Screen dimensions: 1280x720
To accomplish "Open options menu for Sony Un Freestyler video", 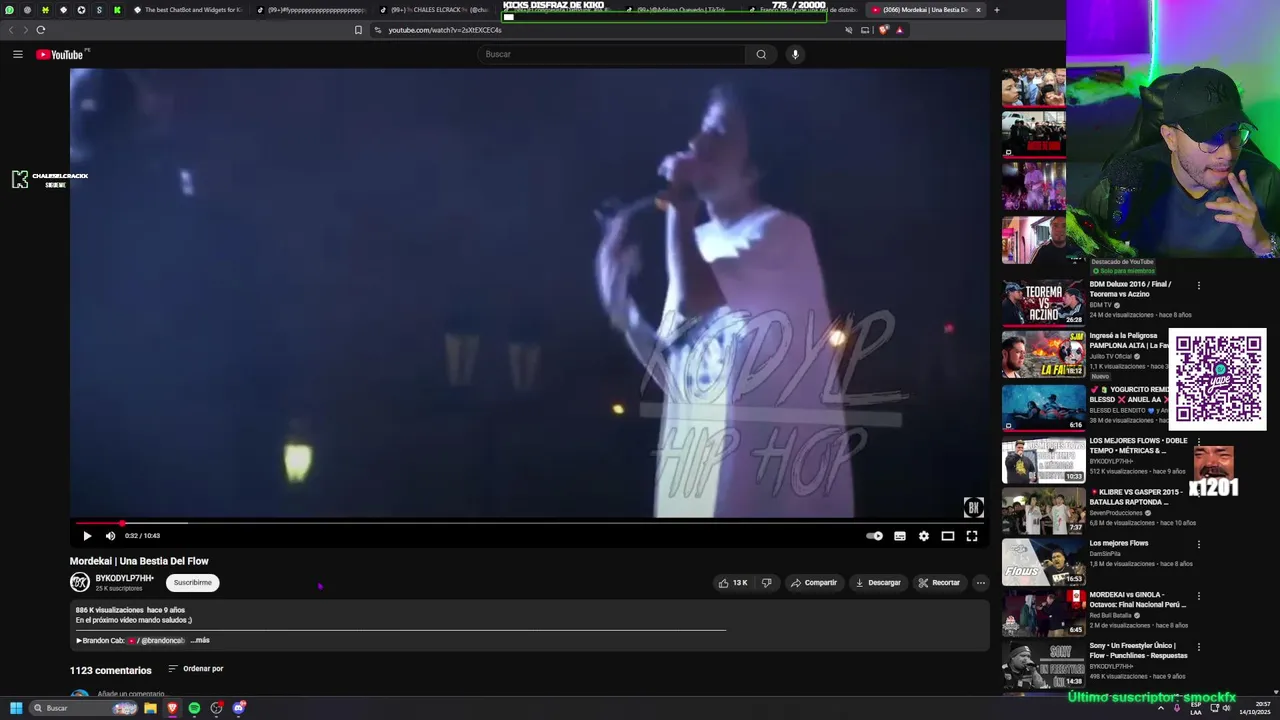I will (1198, 649).
